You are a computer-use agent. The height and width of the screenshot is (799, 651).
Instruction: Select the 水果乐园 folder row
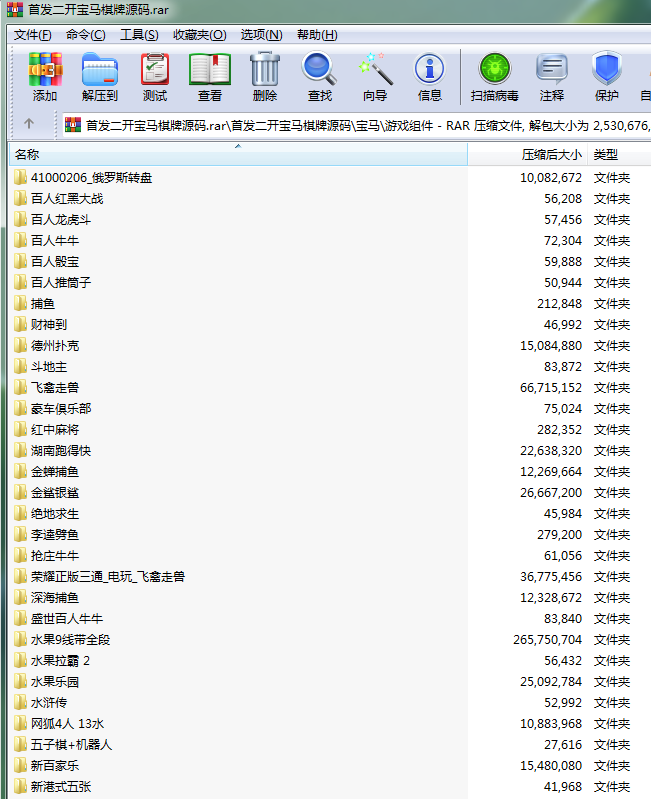pos(330,682)
